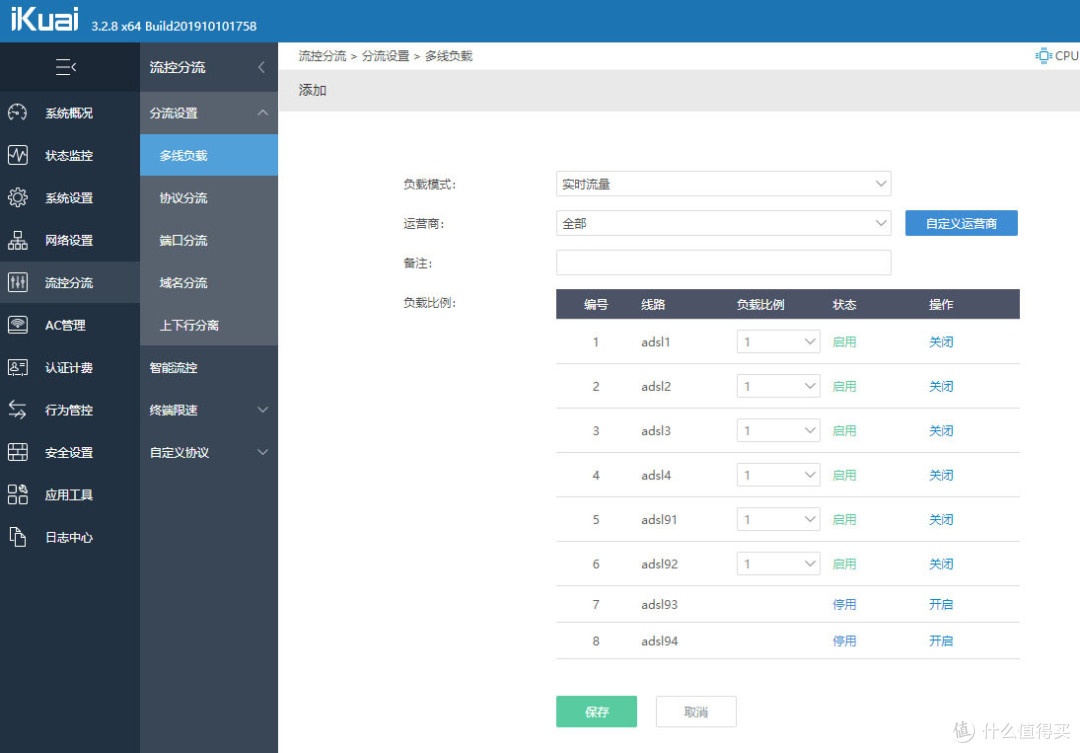The width and height of the screenshot is (1080, 753).
Task: Open the AC管理 wireless controller icon
Action: point(18,325)
